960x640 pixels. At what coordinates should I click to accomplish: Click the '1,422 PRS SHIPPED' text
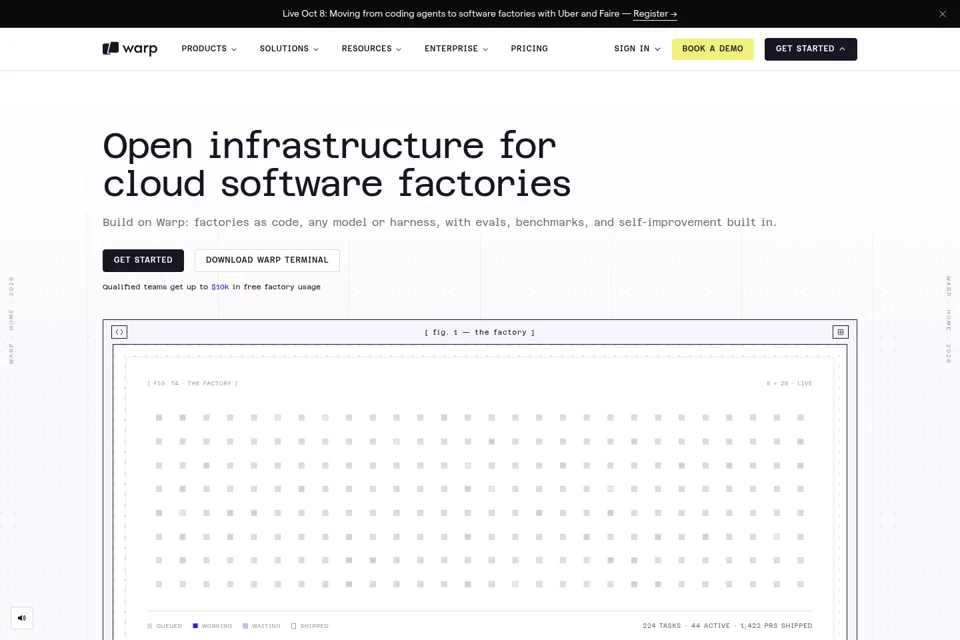click(776, 626)
